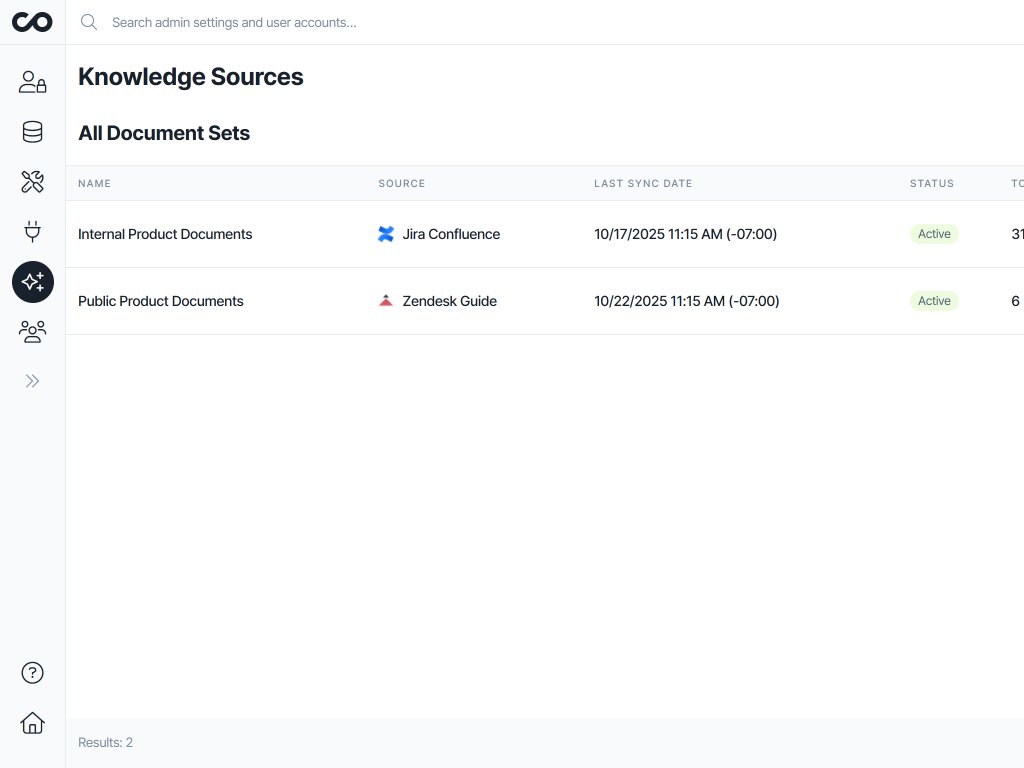Image resolution: width=1024 pixels, height=768 pixels.
Task: Click the Active status badge for Zendesk Guide
Action: click(x=933, y=300)
